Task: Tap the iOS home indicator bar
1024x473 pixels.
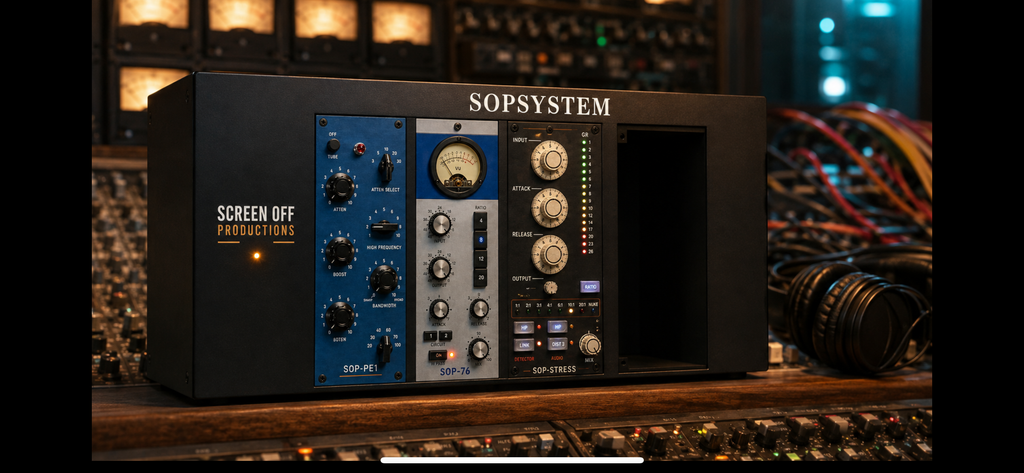Action: (512, 460)
